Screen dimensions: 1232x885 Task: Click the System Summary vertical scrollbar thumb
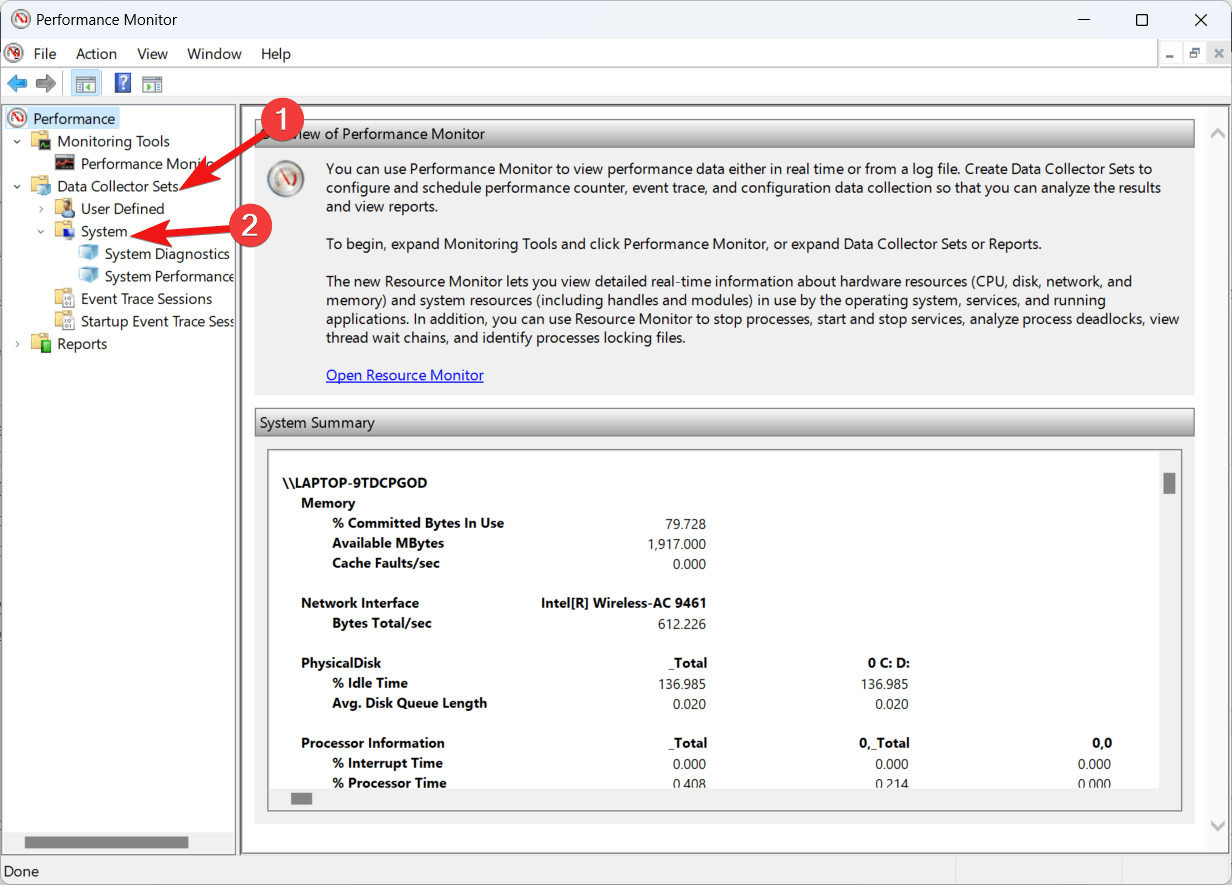pos(1168,484)
